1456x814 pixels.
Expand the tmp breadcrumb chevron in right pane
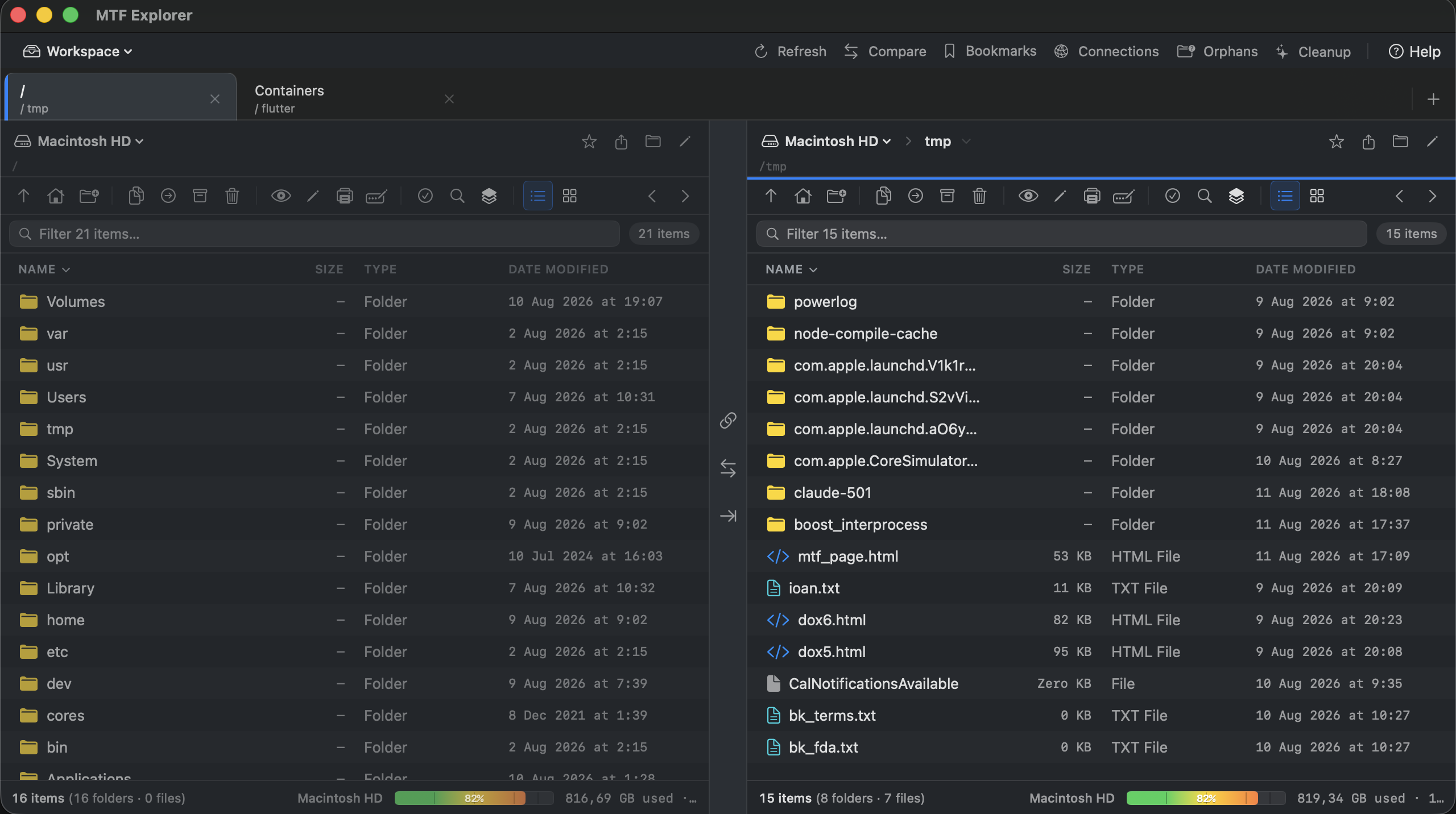tap(966, 141)
